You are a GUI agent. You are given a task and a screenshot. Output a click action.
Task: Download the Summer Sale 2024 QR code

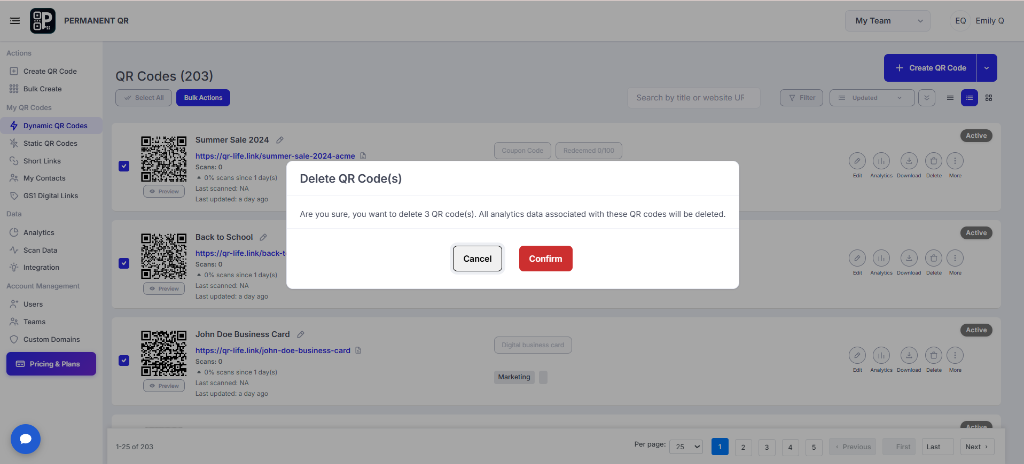coord(908,160)
